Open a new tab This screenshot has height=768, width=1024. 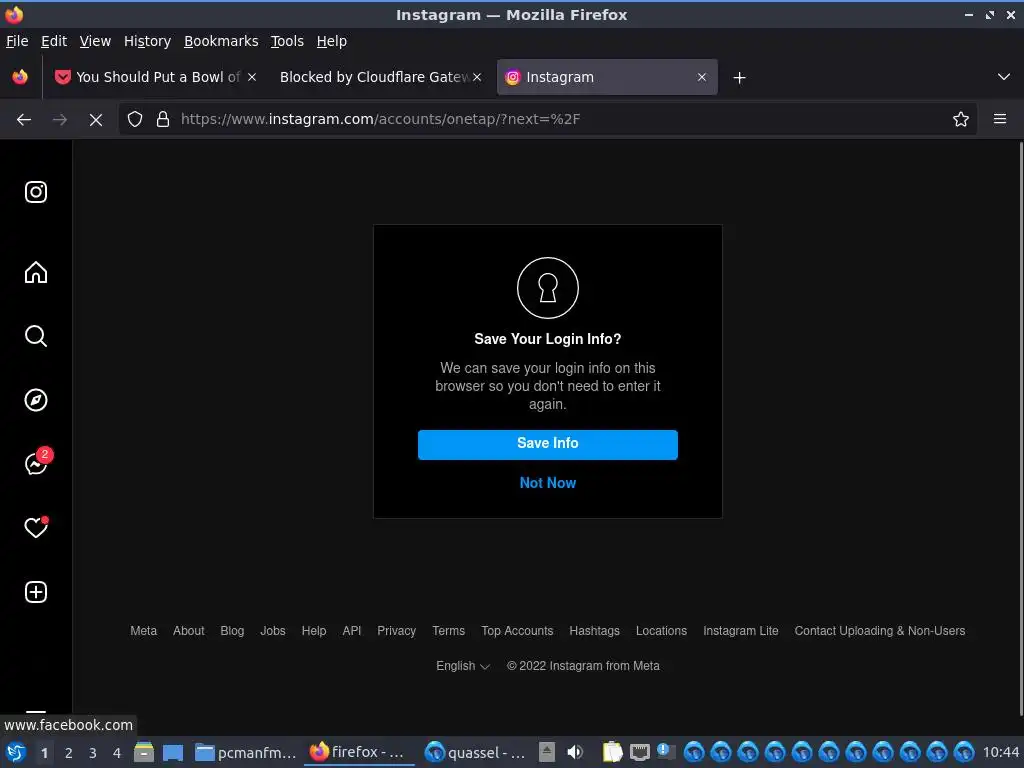click(739, 78)
